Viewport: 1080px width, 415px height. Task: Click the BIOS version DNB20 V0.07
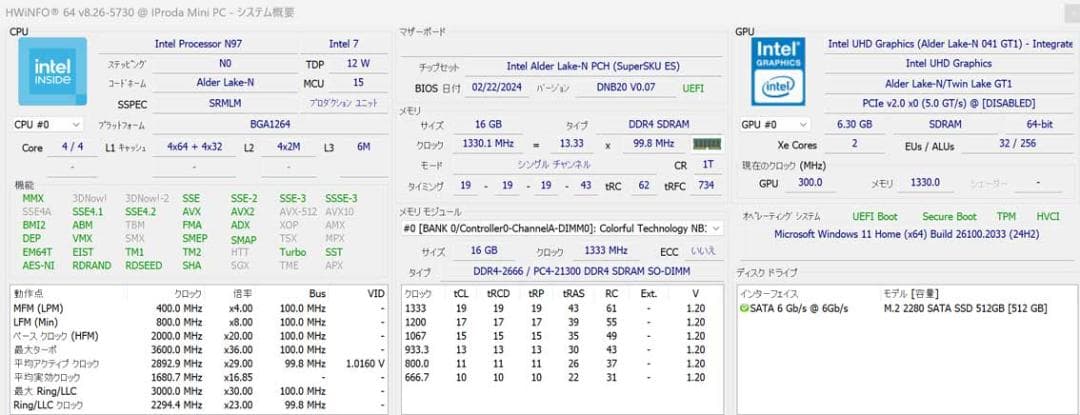(626, 88)
